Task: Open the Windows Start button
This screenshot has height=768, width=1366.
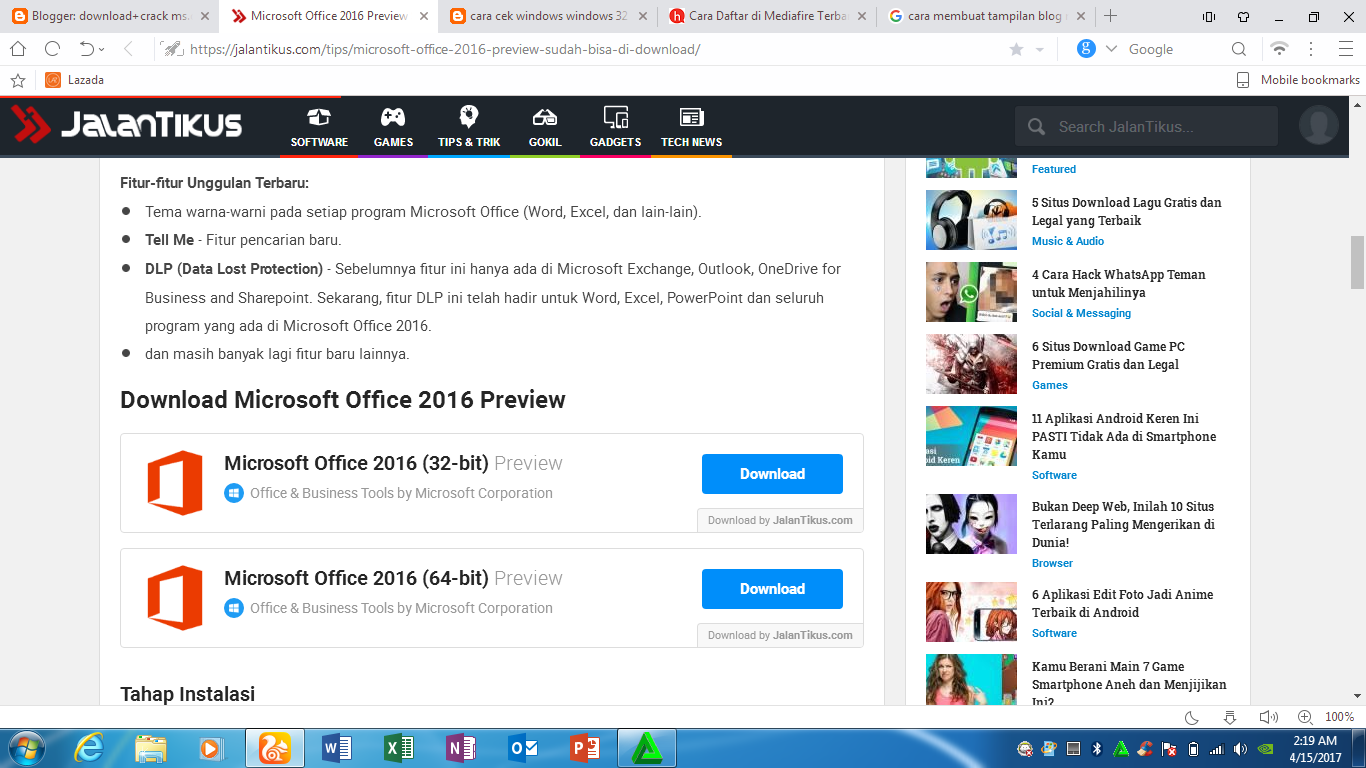Action: point(25,748)
